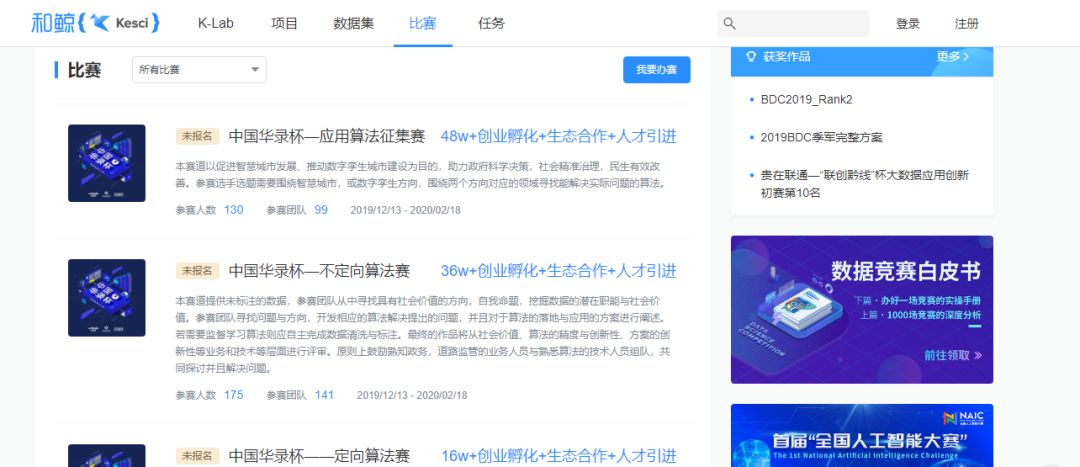This screenshot has height=467, width=1080.
Task: Expand the 所有比赛 filter dropdown
Action: tap(199, 70)
